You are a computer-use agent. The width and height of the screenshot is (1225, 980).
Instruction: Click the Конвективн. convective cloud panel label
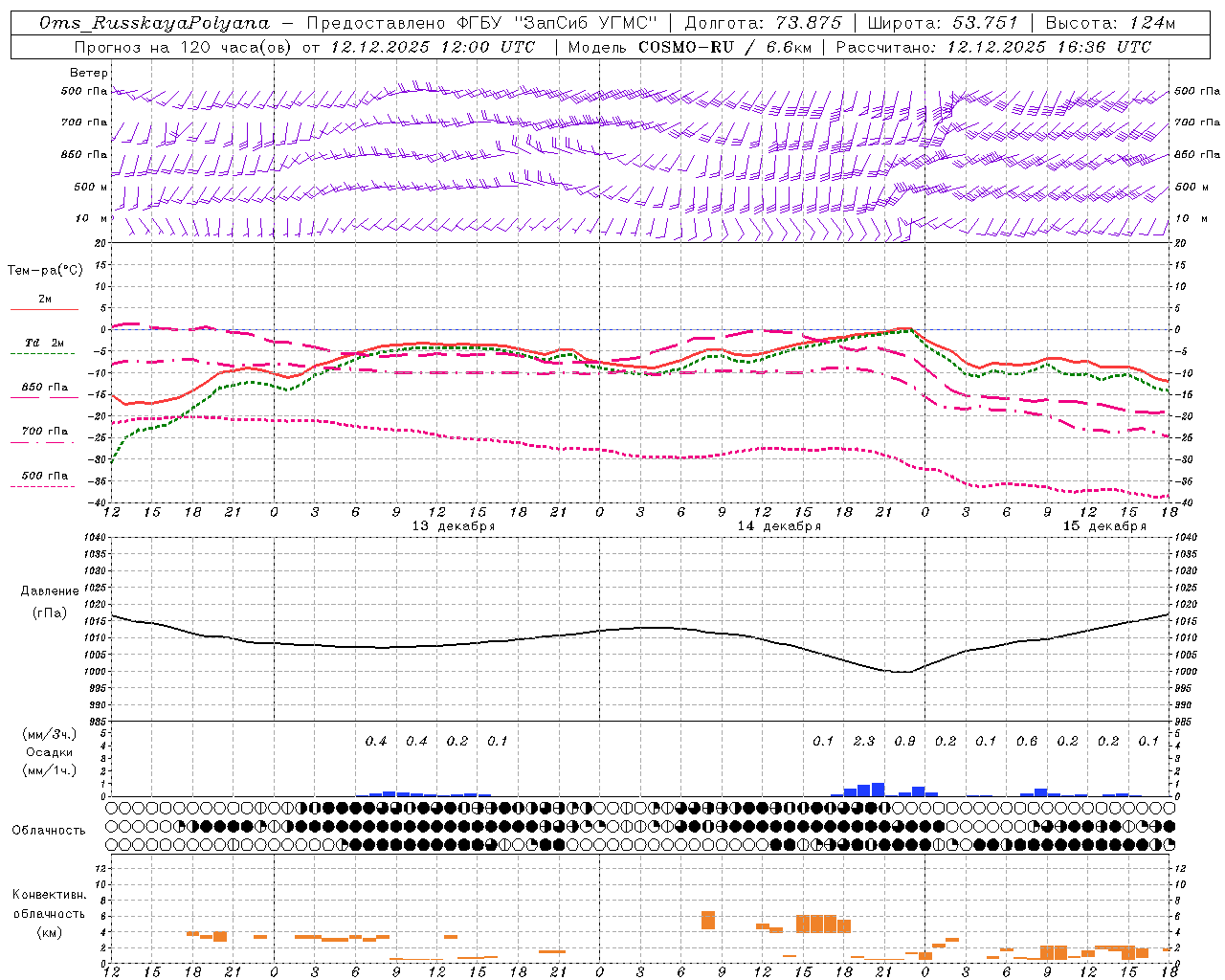(49, 896)
